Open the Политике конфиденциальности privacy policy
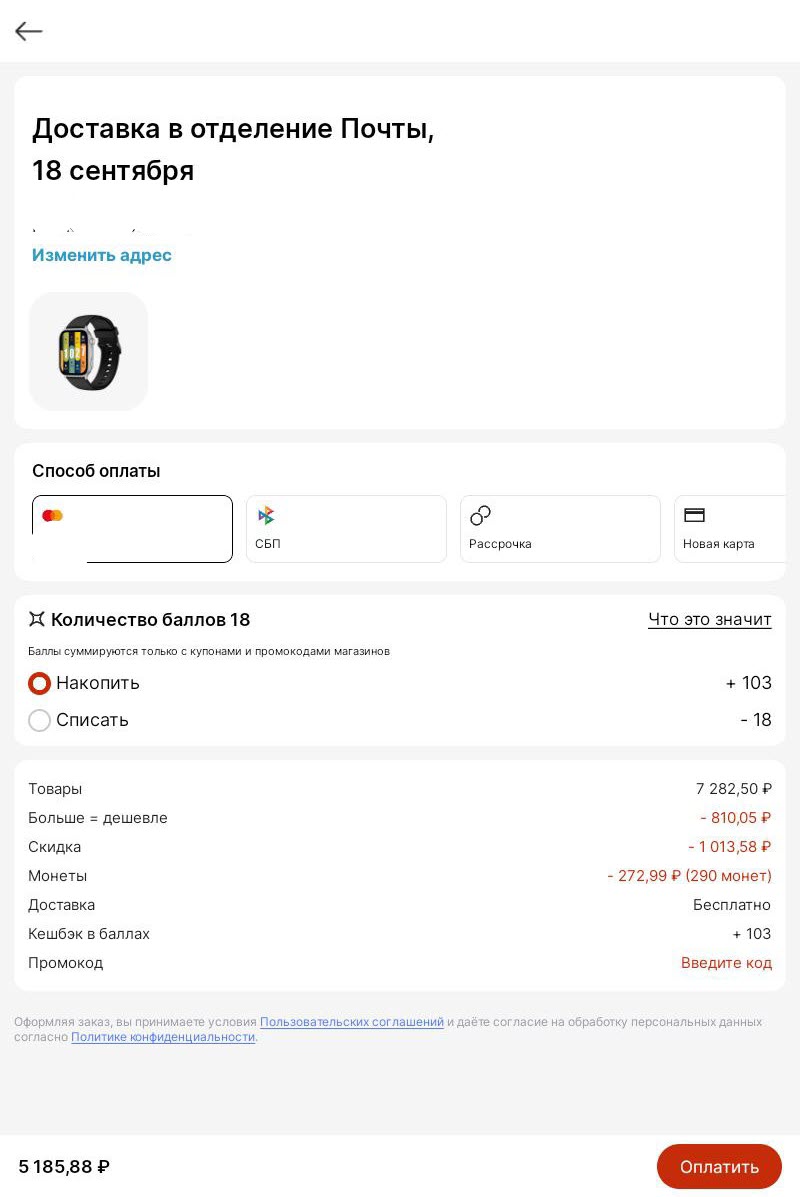The image size is (800, 1197). point(163,1037)
